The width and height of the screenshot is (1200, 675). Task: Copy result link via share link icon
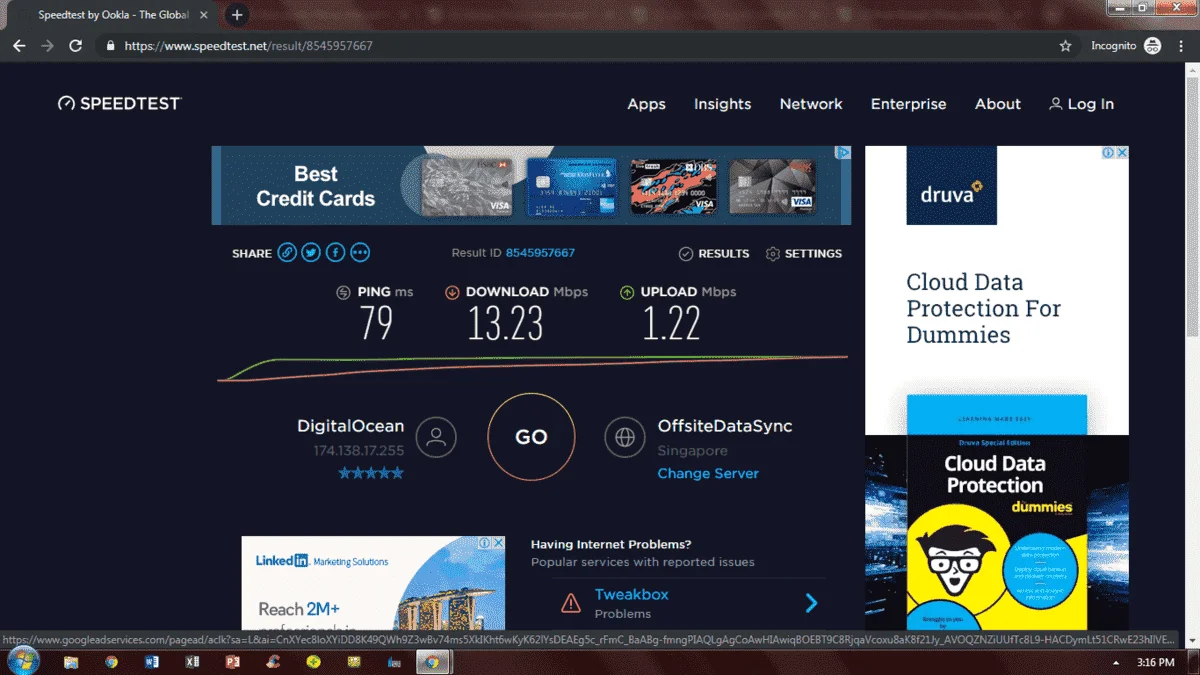coord(287,253)
